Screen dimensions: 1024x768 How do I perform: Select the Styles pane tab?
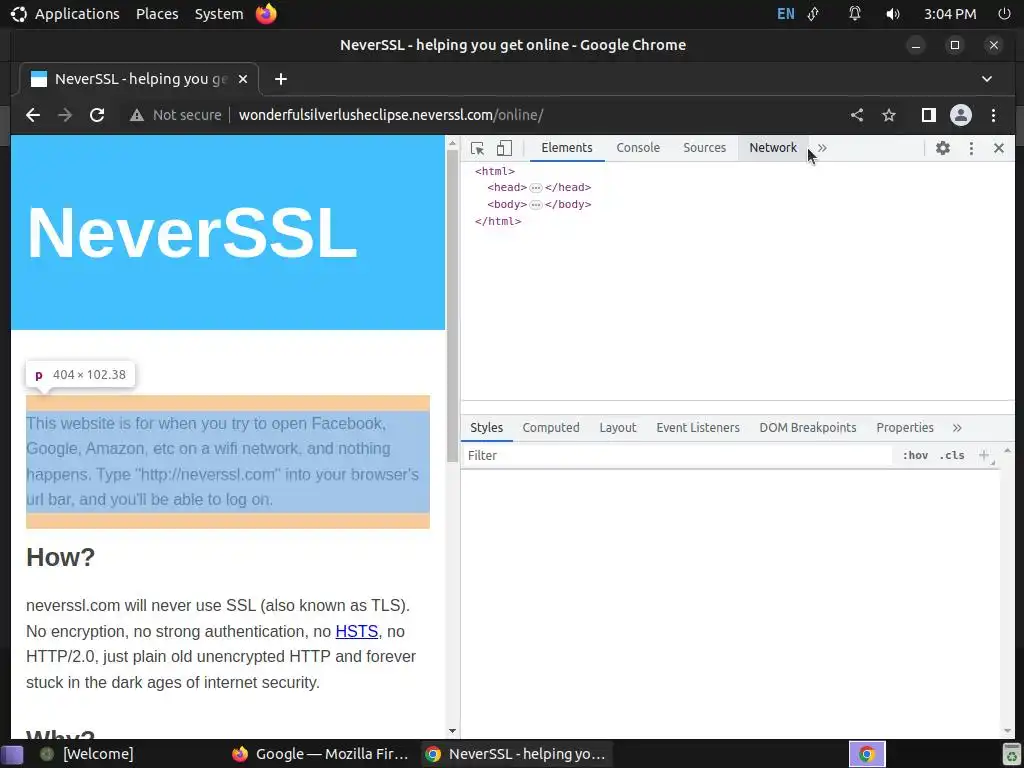coord(487,428)
